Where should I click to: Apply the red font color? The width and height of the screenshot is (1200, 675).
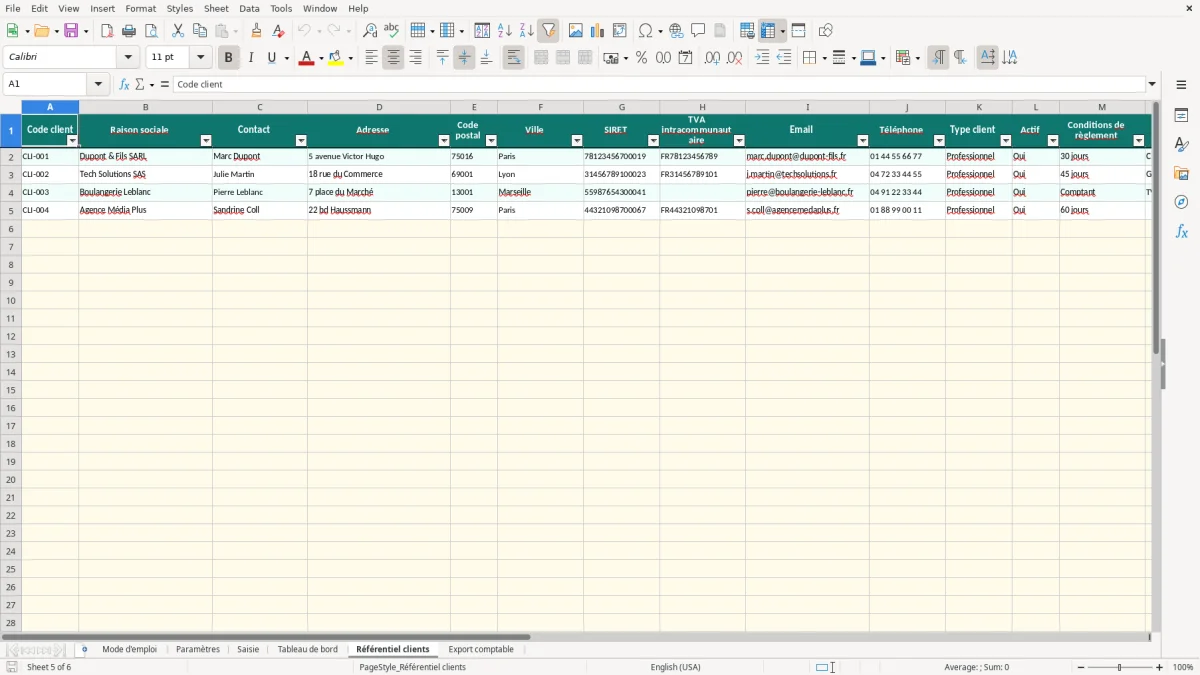tap(305, 58)
